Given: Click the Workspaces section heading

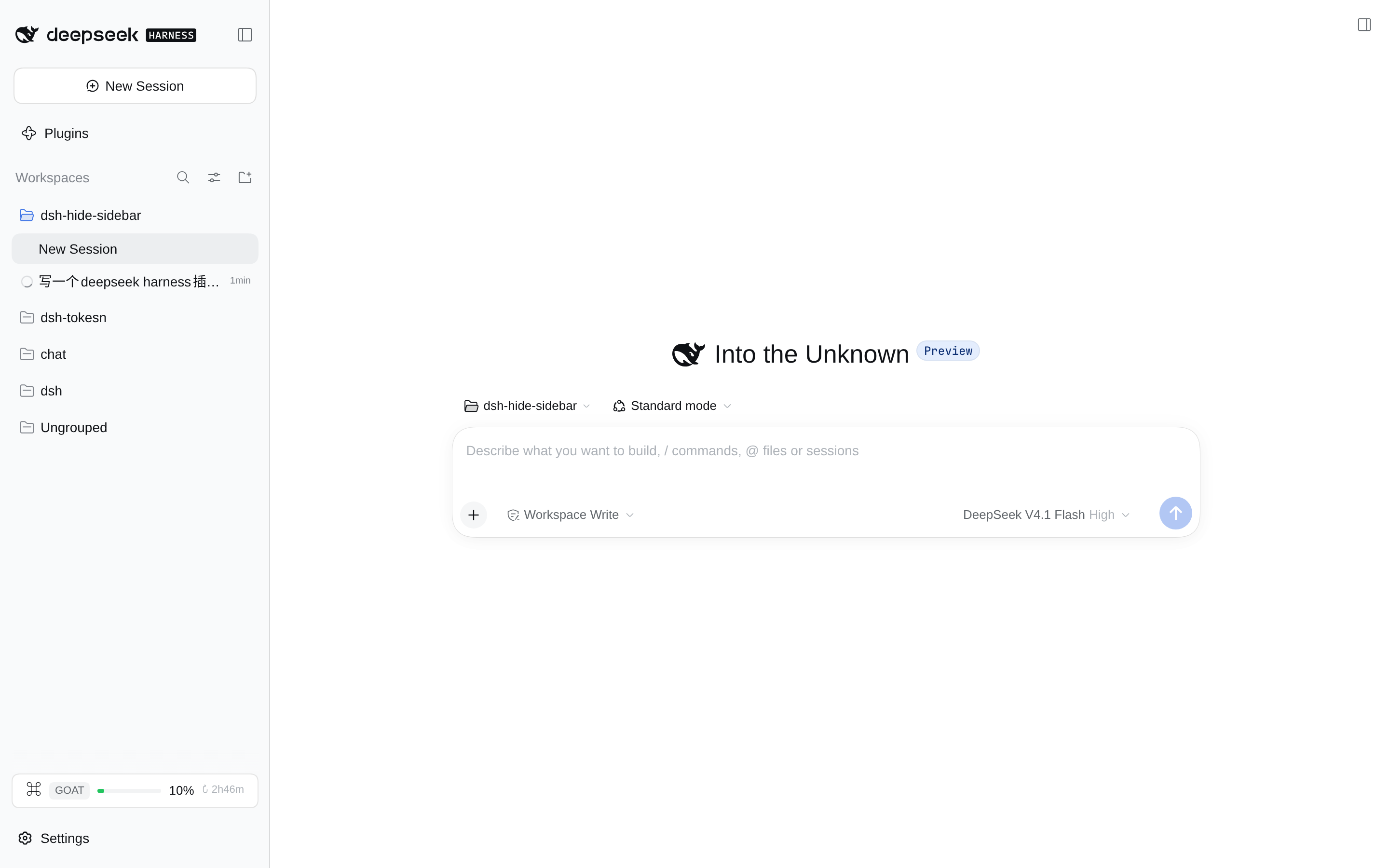Looking at the screenshot, I should (x=52, y=178).
